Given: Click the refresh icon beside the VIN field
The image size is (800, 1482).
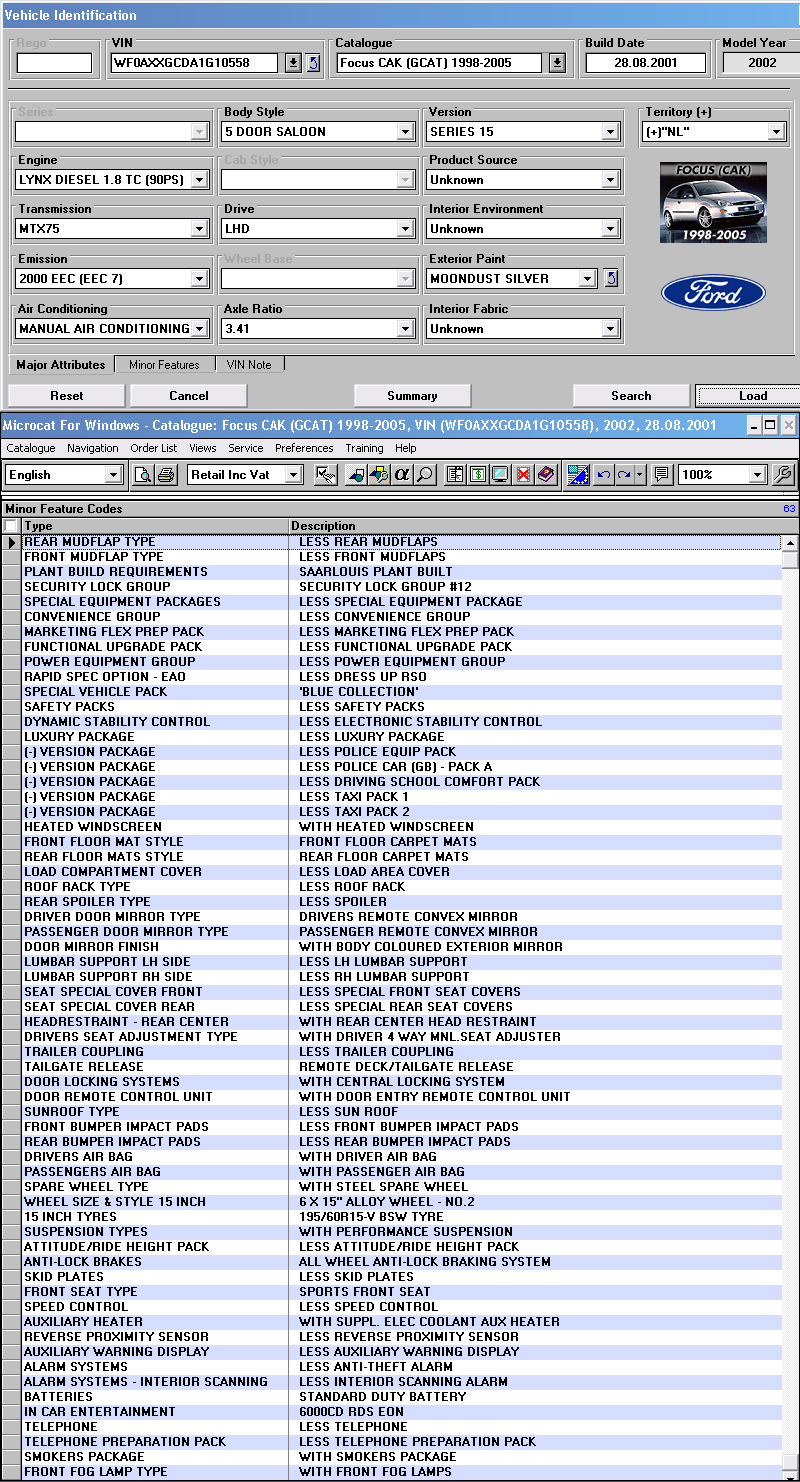Looking at the screenshot, I should [x=313, y=63].
